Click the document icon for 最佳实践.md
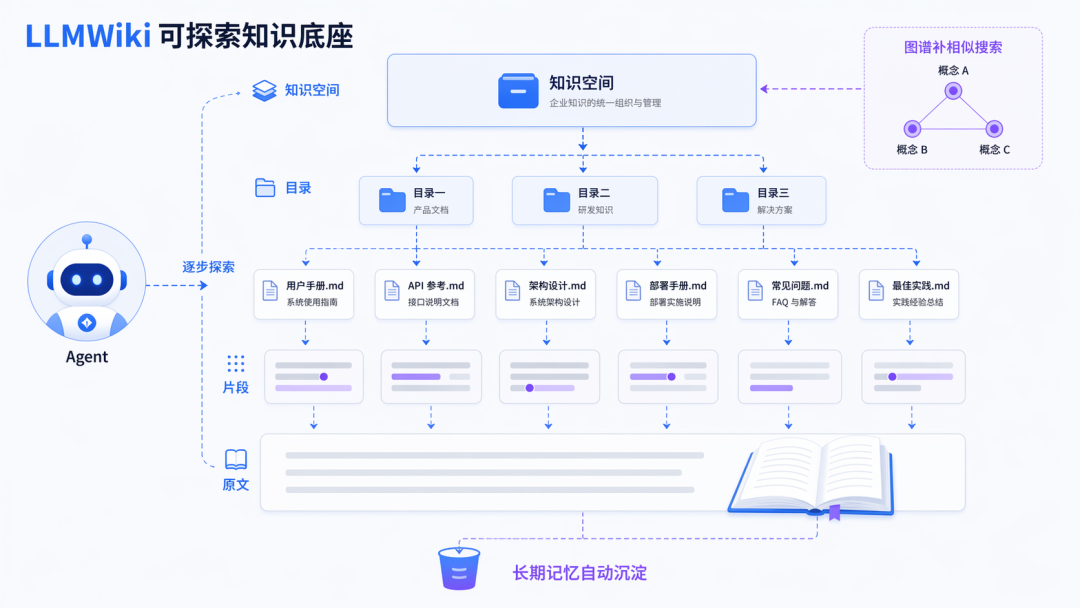The width and height of the screenshot is (1080, 608). tap(876, 291)
